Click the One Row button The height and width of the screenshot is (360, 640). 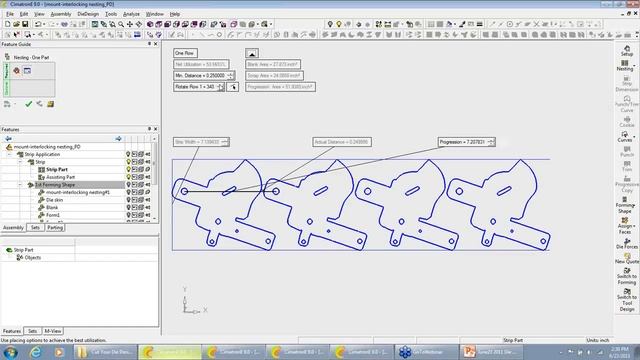[x=185, y=53]
